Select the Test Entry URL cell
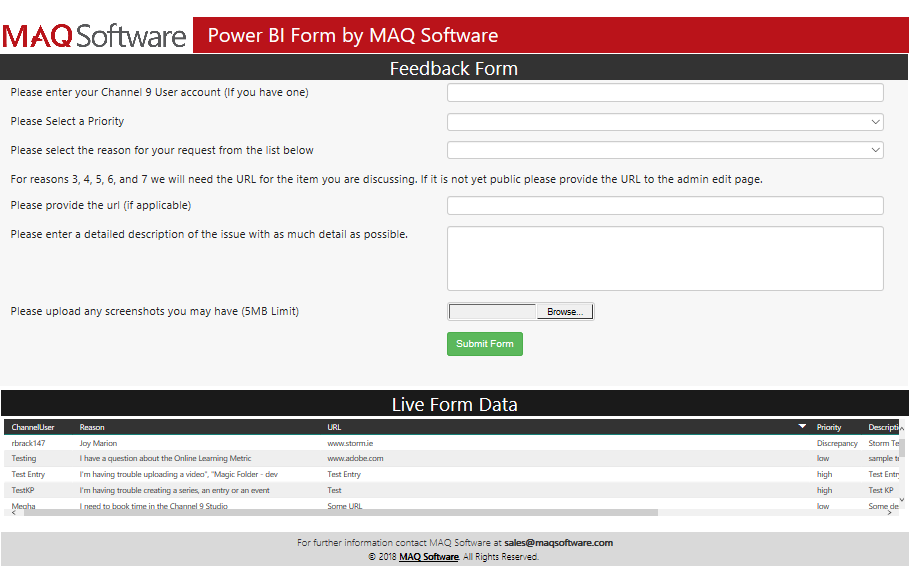Screen dimensions: 911x566 344,474
